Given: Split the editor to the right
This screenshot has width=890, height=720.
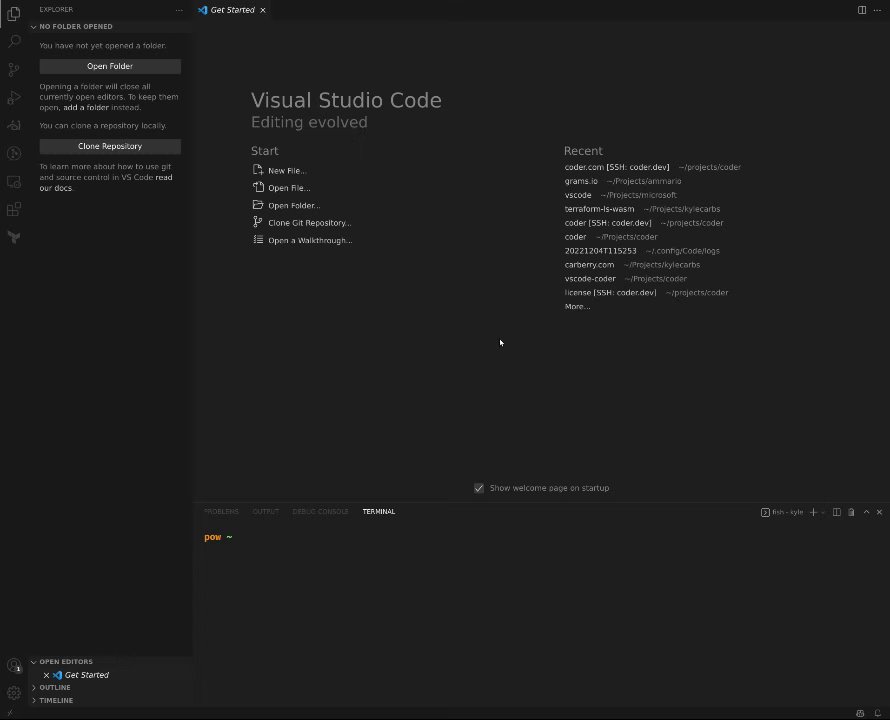Looking at the screenshot, I should pyautogui.click(x=862, y=10).
